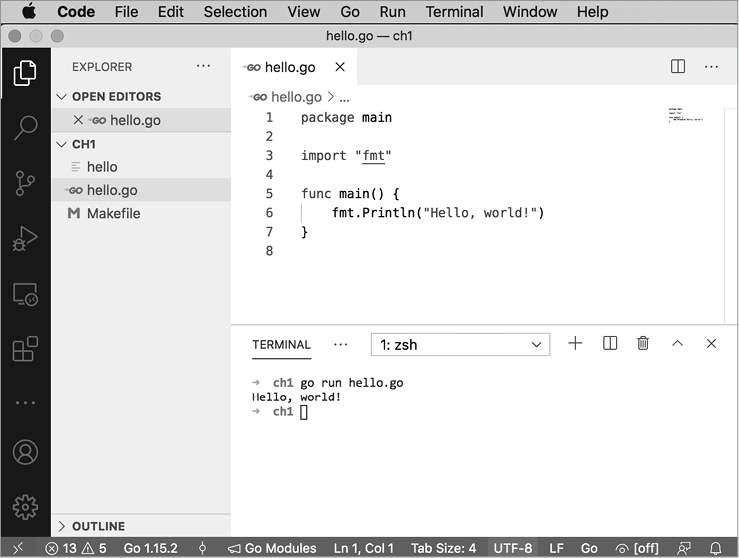
Task: Kill terminal with the trash icon
Action: click(643, 343)
